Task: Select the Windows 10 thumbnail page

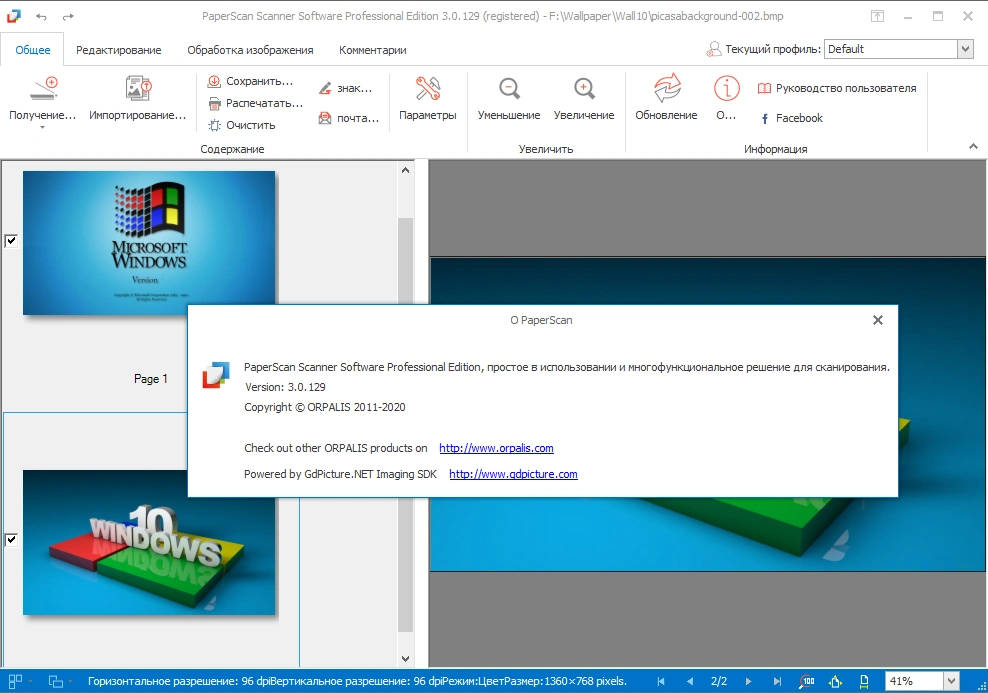Action: pyautogui.click(x=149, y=542)
